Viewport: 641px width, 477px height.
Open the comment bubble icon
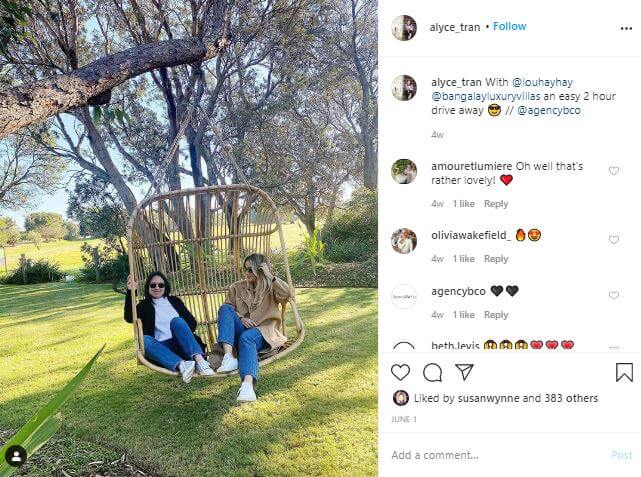click(432, 373)
